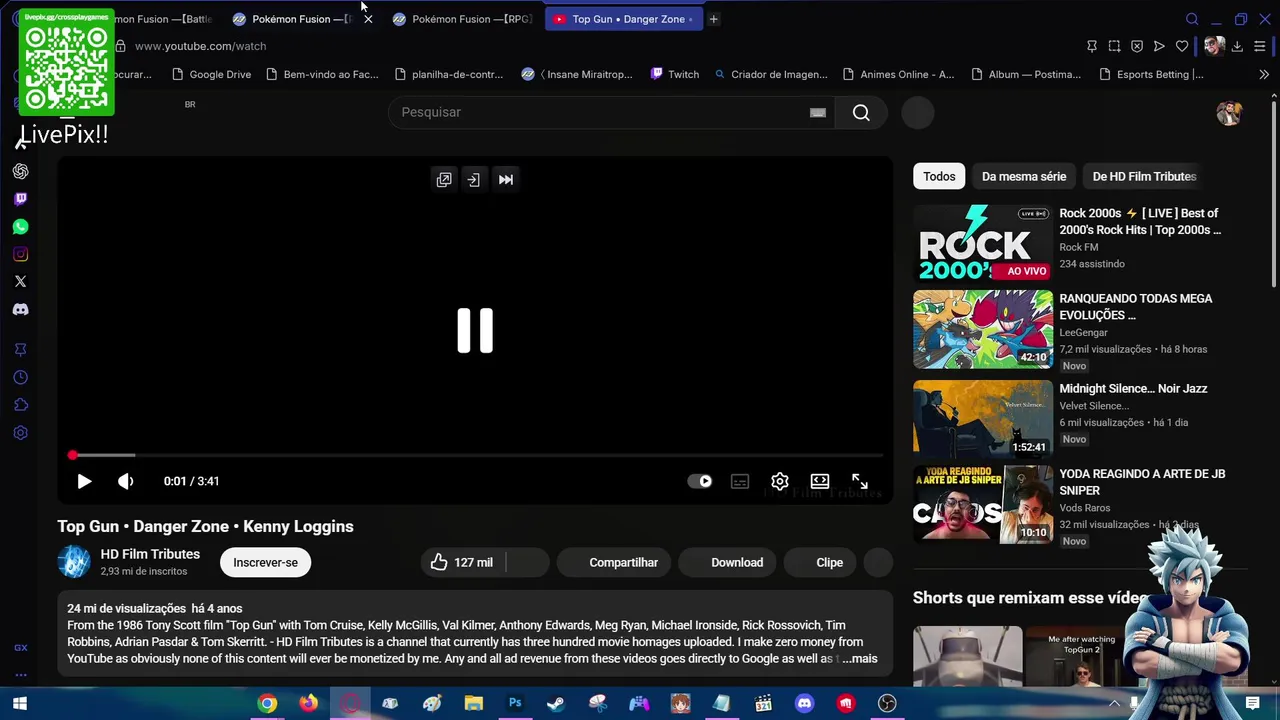
Task: Bookmark page with the heart icon
Action: point(1182,46)
